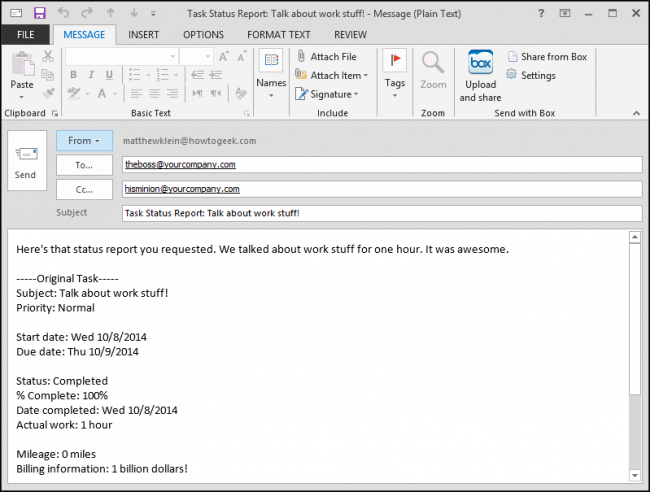Open the Paste options dropdown arrow
Viewport: 650px width, 492px height.
[x=22, y=97]
